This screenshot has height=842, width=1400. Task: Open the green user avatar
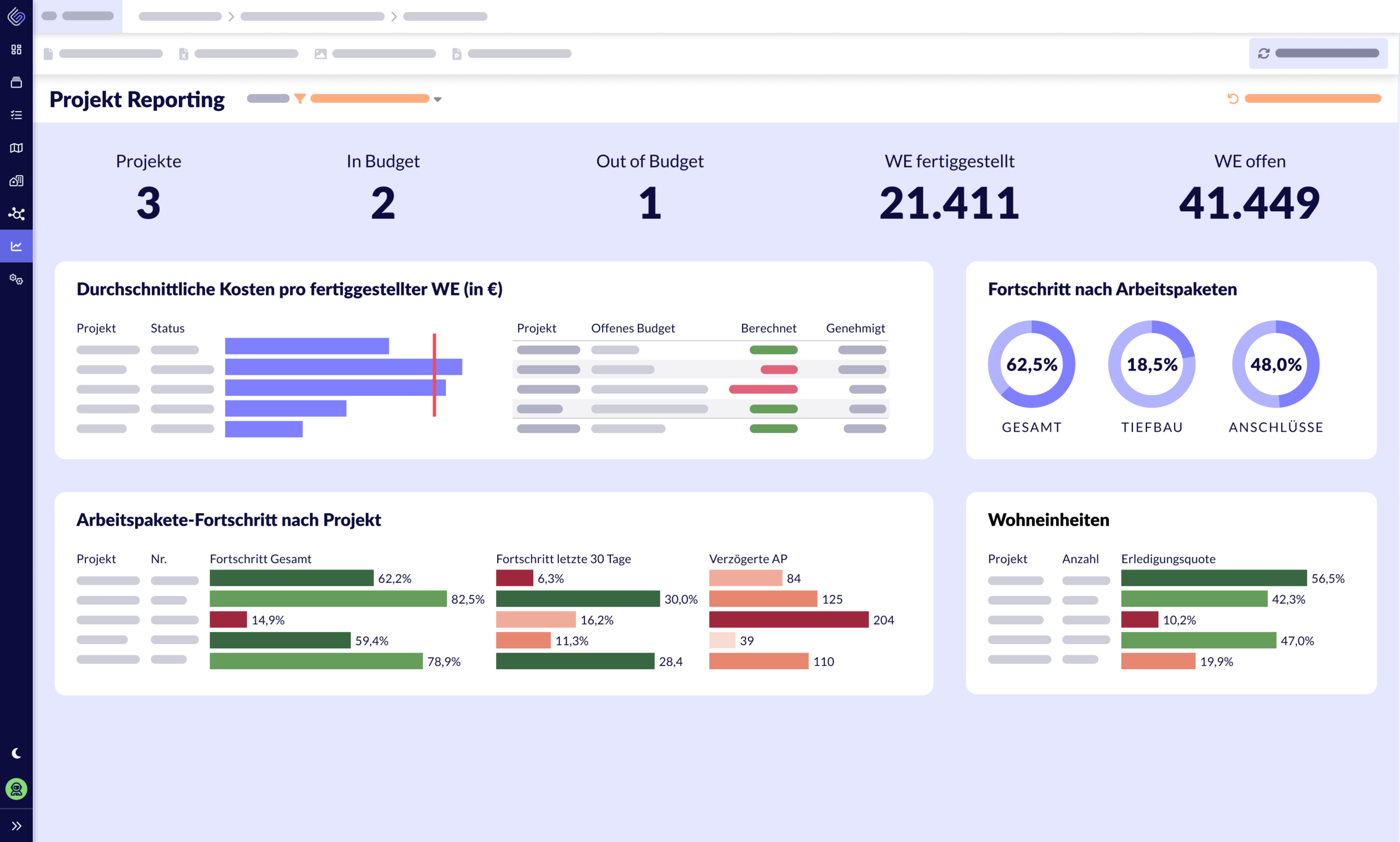click(x=16, y=789)
